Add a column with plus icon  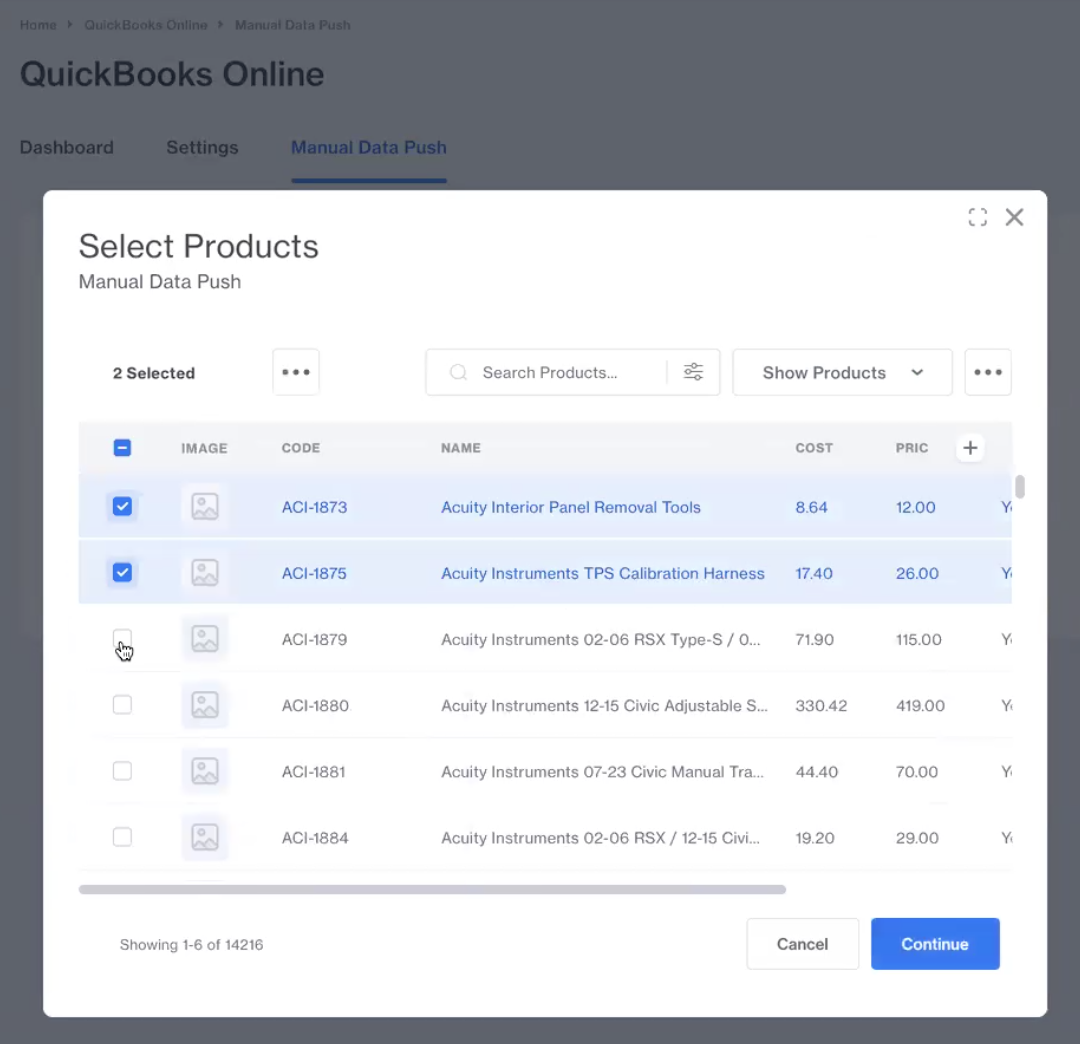coord(970,448)
